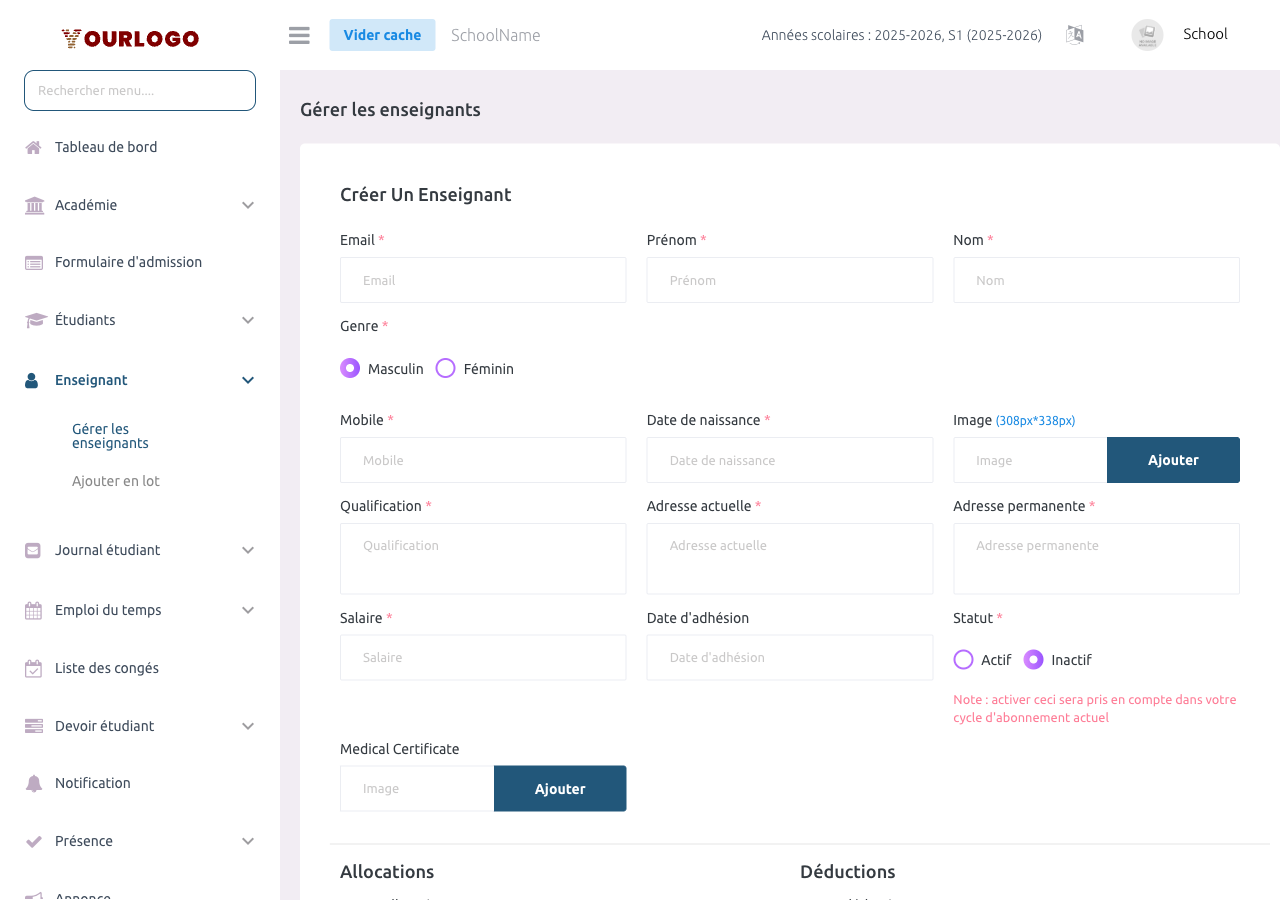Click the Tableau de bord home icon

tap(34, 148)
